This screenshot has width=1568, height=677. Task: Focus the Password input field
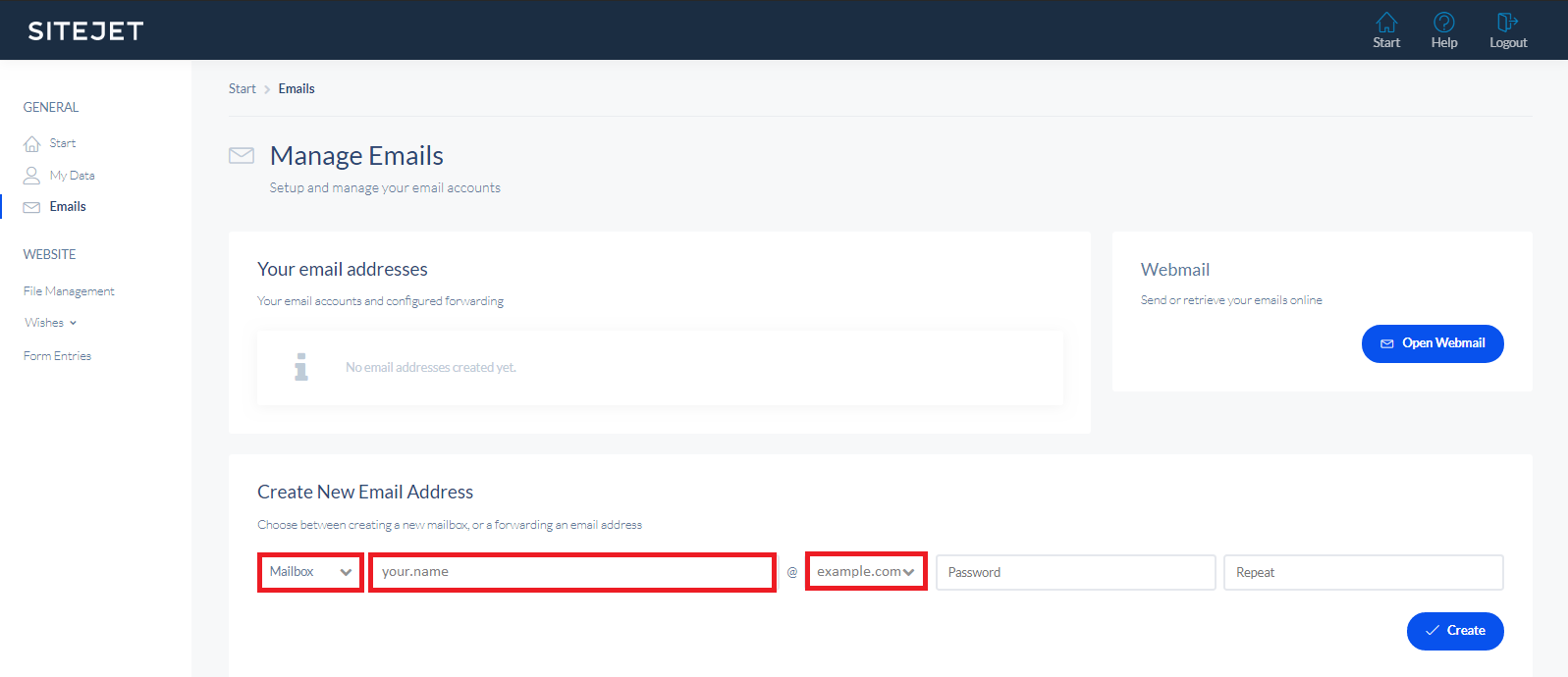coord(1075,573)
